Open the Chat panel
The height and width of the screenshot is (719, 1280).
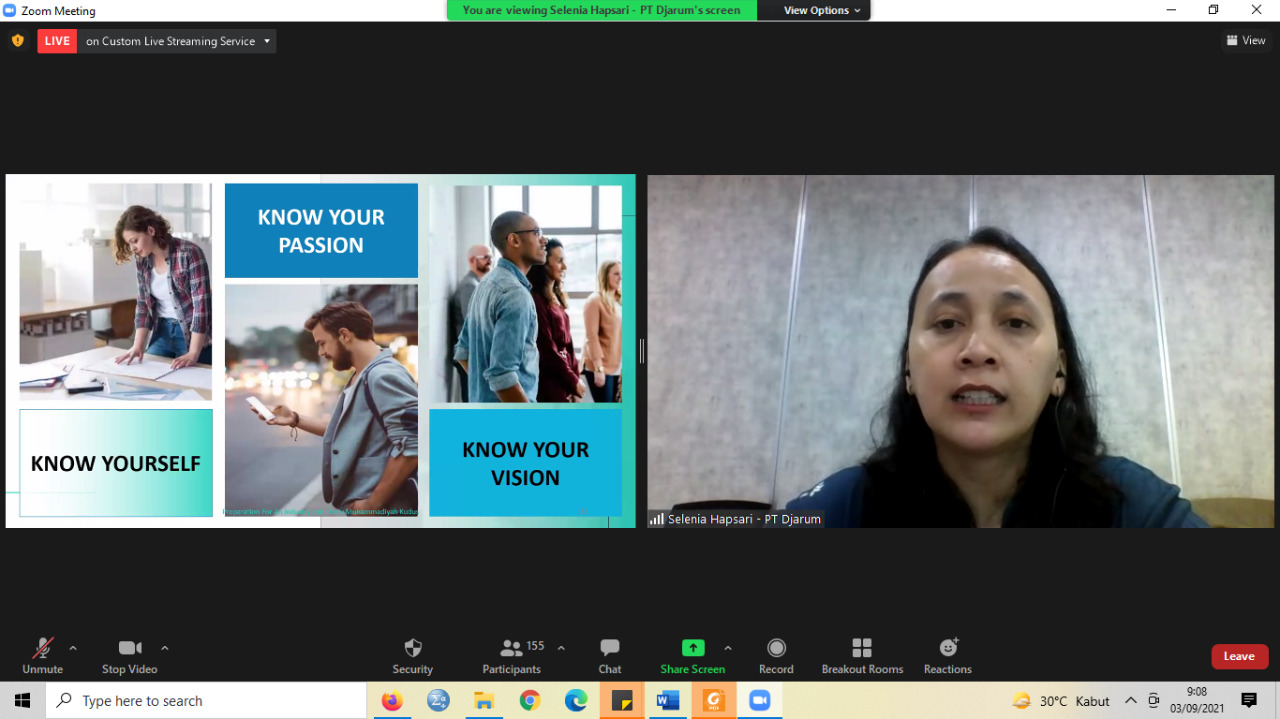(x=609, y=655)
